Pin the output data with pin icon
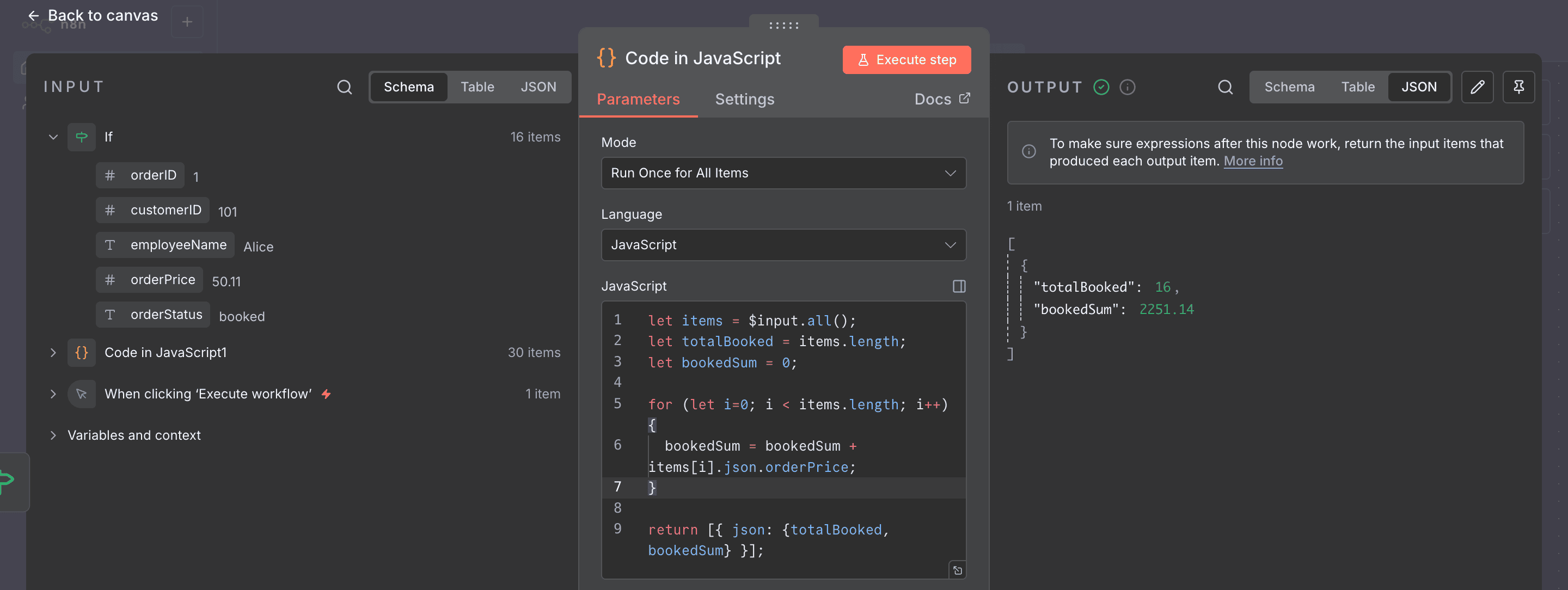The image size is (1568, 590). (1518, 87)
